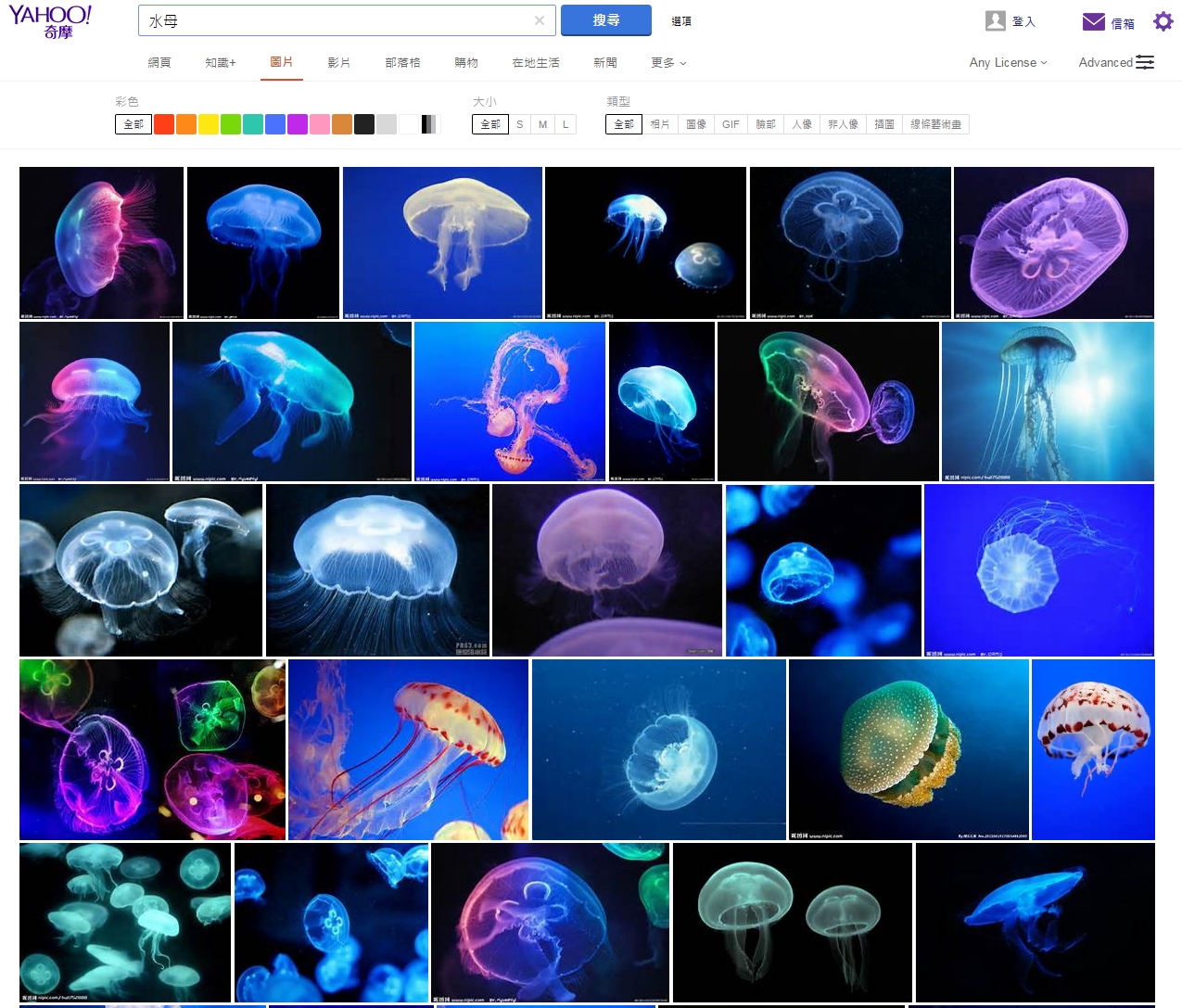Toggle the Advanced filter sliders icon
The height and width of the screenshot is (1008, 1182).
(1145, 62)
